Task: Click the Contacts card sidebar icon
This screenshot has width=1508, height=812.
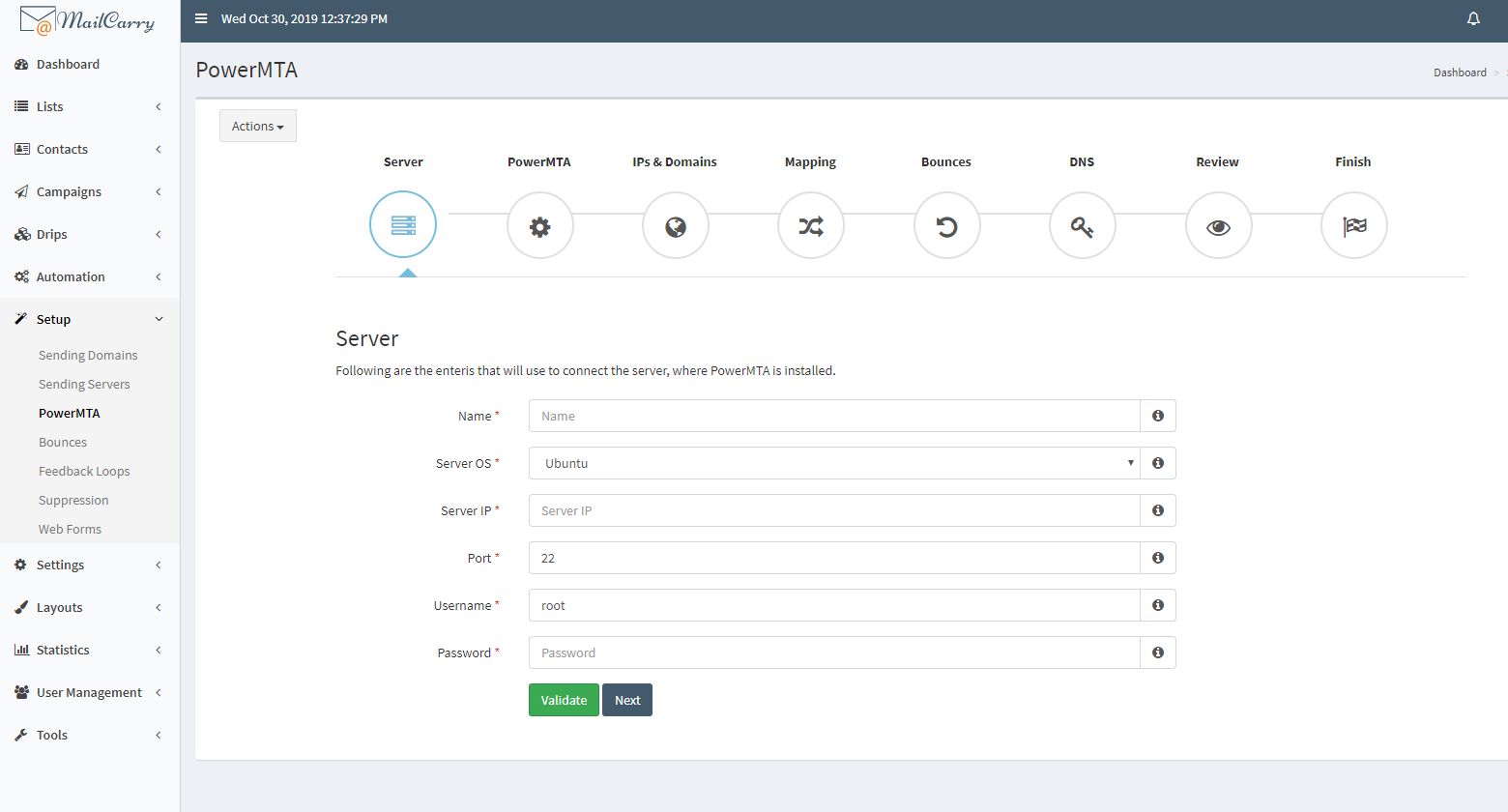Action: [x=21, y=149]
